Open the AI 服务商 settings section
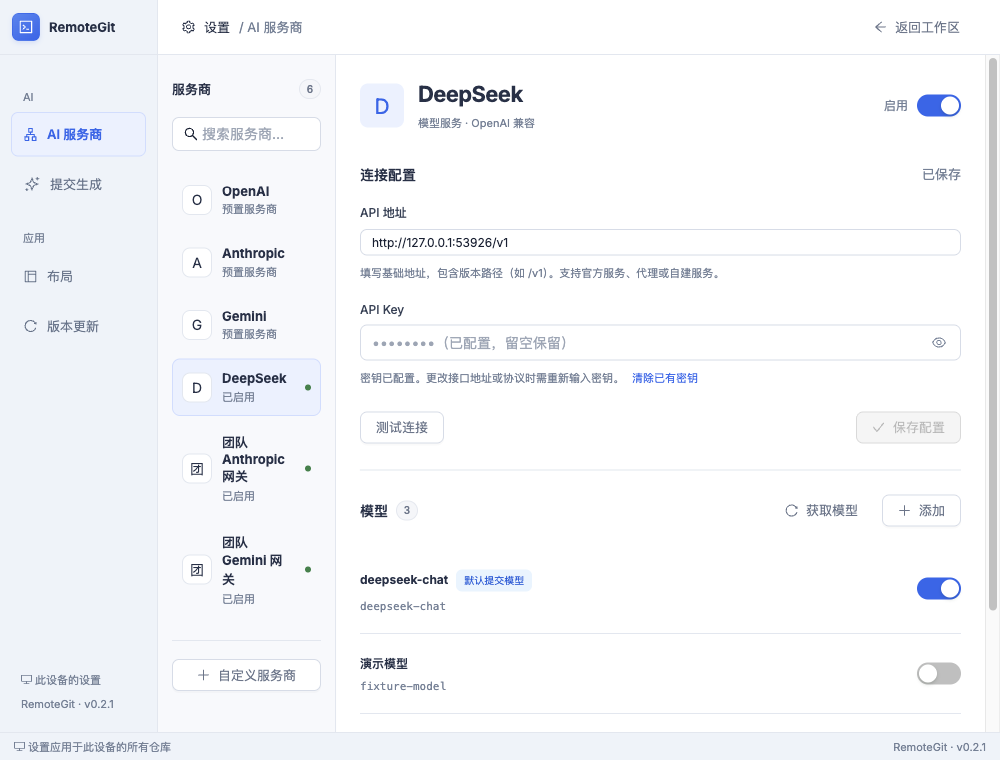The height and width of the screenshot is (760, 1000). pyautogui.click(x=78, y=135)
